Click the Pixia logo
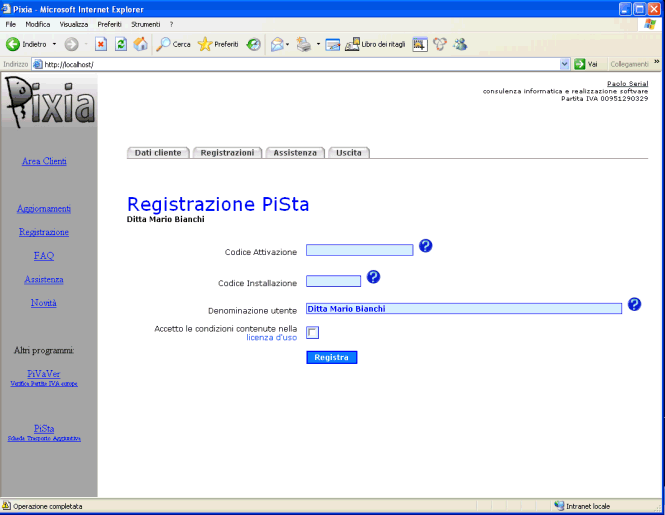The width and height of the screenshot is (665, 515). point(50,102)
